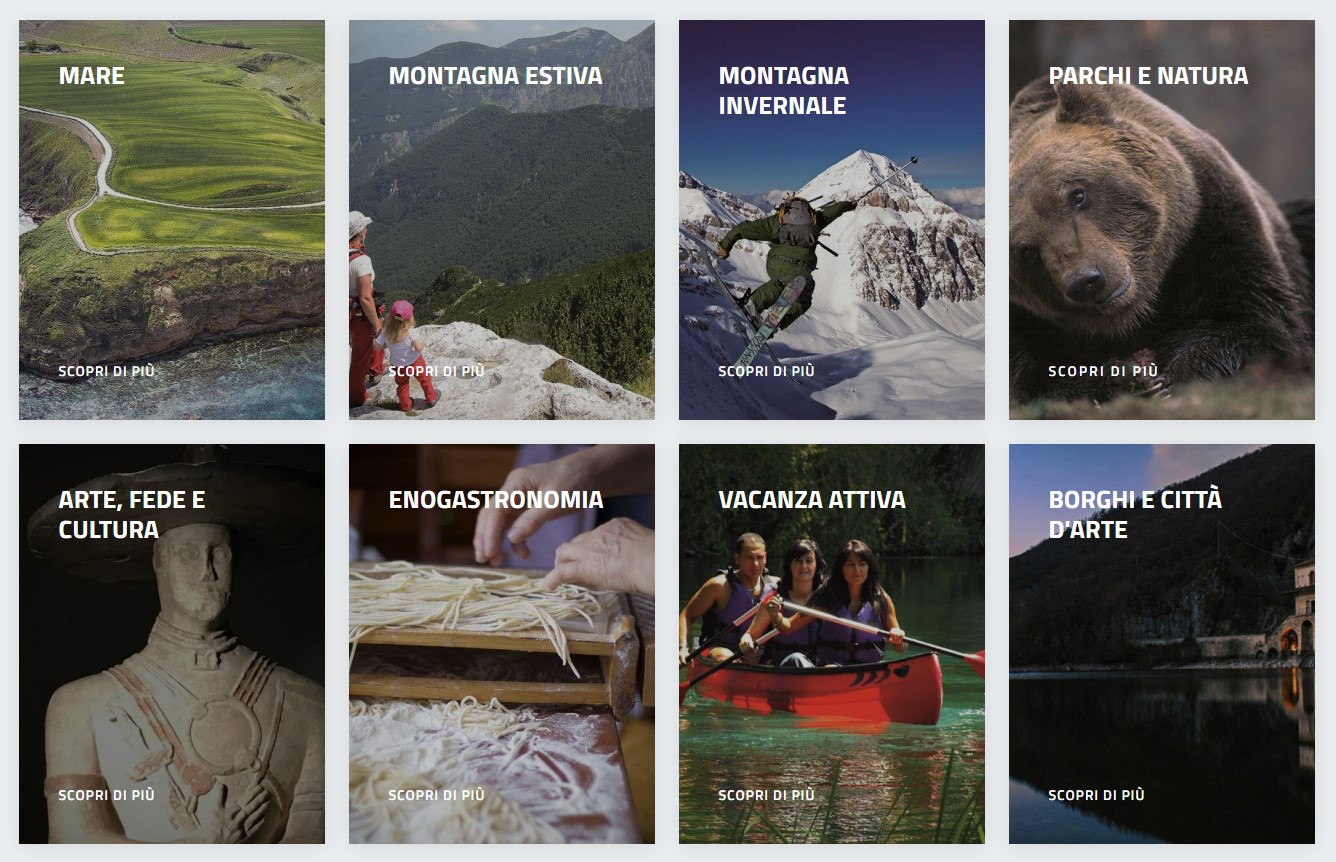The image size is (1336, 862).
Task: Click SCOPRI DI PIÙ under the bear photo
Action: 1103,371
